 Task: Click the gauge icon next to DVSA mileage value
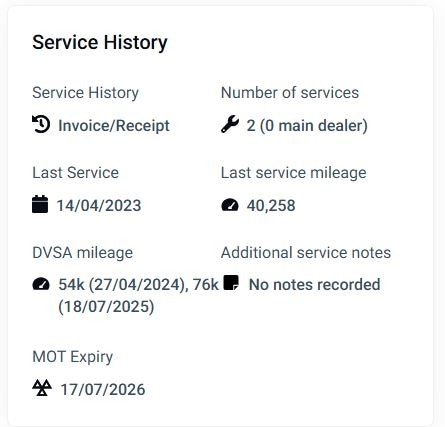41,284
